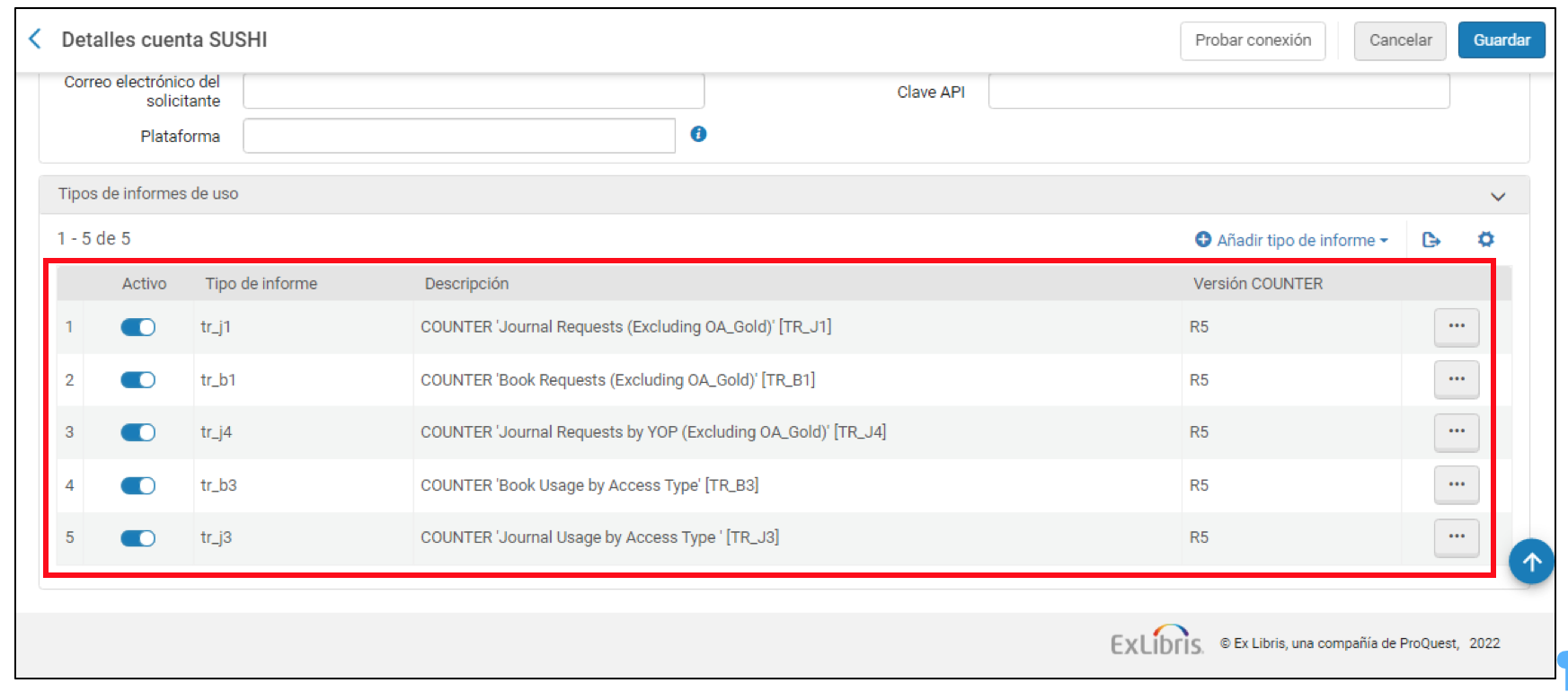The height and width of the screenshot is (692, 1568).
Task: Open the table settings gear icon
Action: 1486,239
